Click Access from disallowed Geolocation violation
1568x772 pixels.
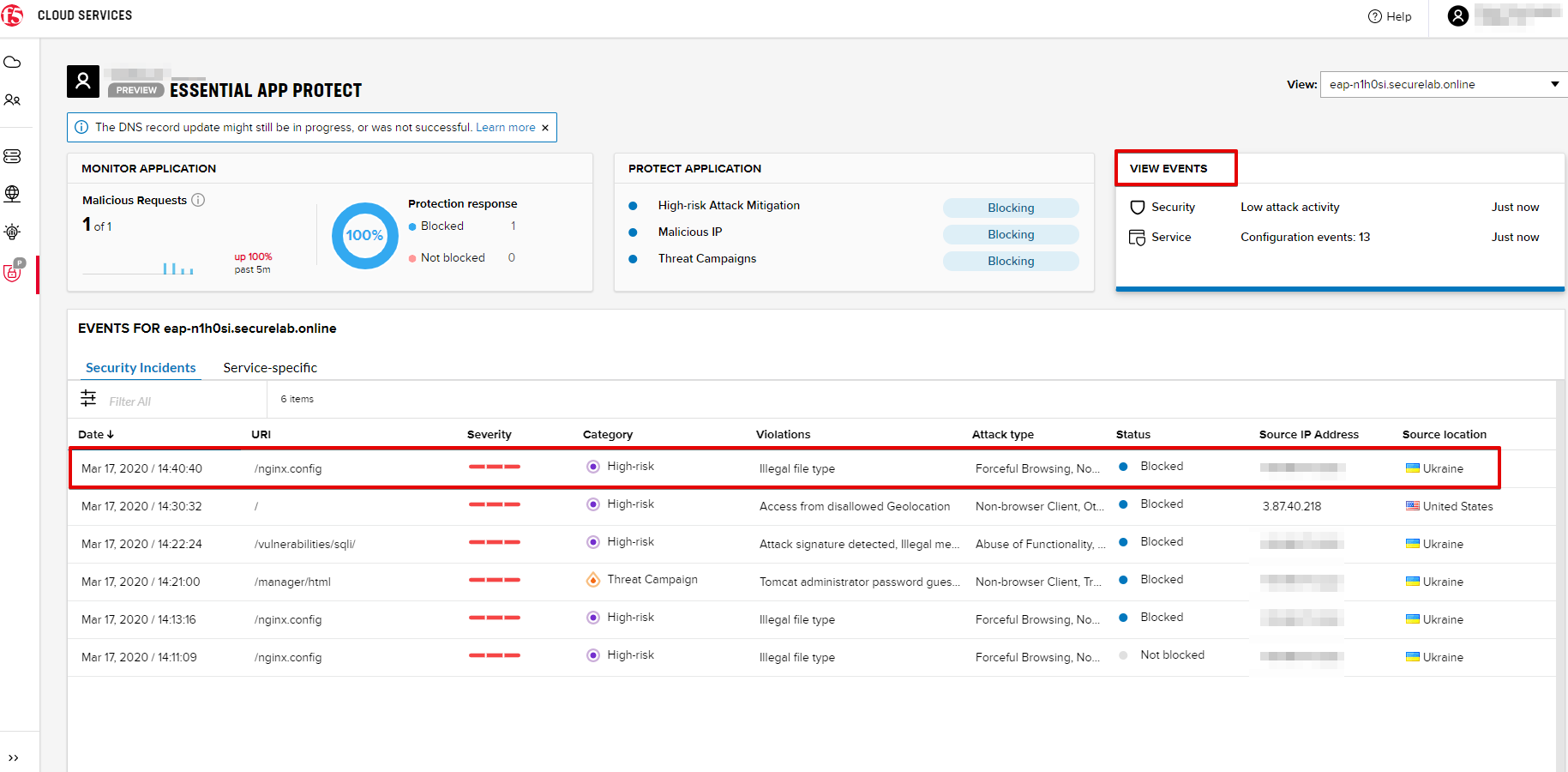[x=855, y=506]
